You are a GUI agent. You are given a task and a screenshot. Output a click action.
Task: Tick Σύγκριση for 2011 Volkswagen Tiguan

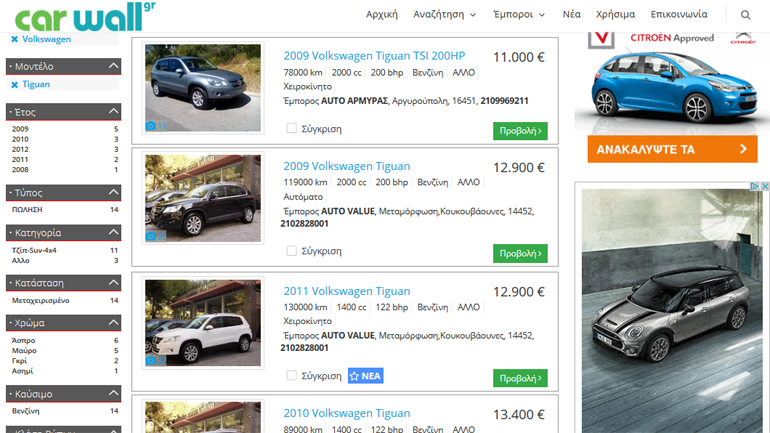291,376
